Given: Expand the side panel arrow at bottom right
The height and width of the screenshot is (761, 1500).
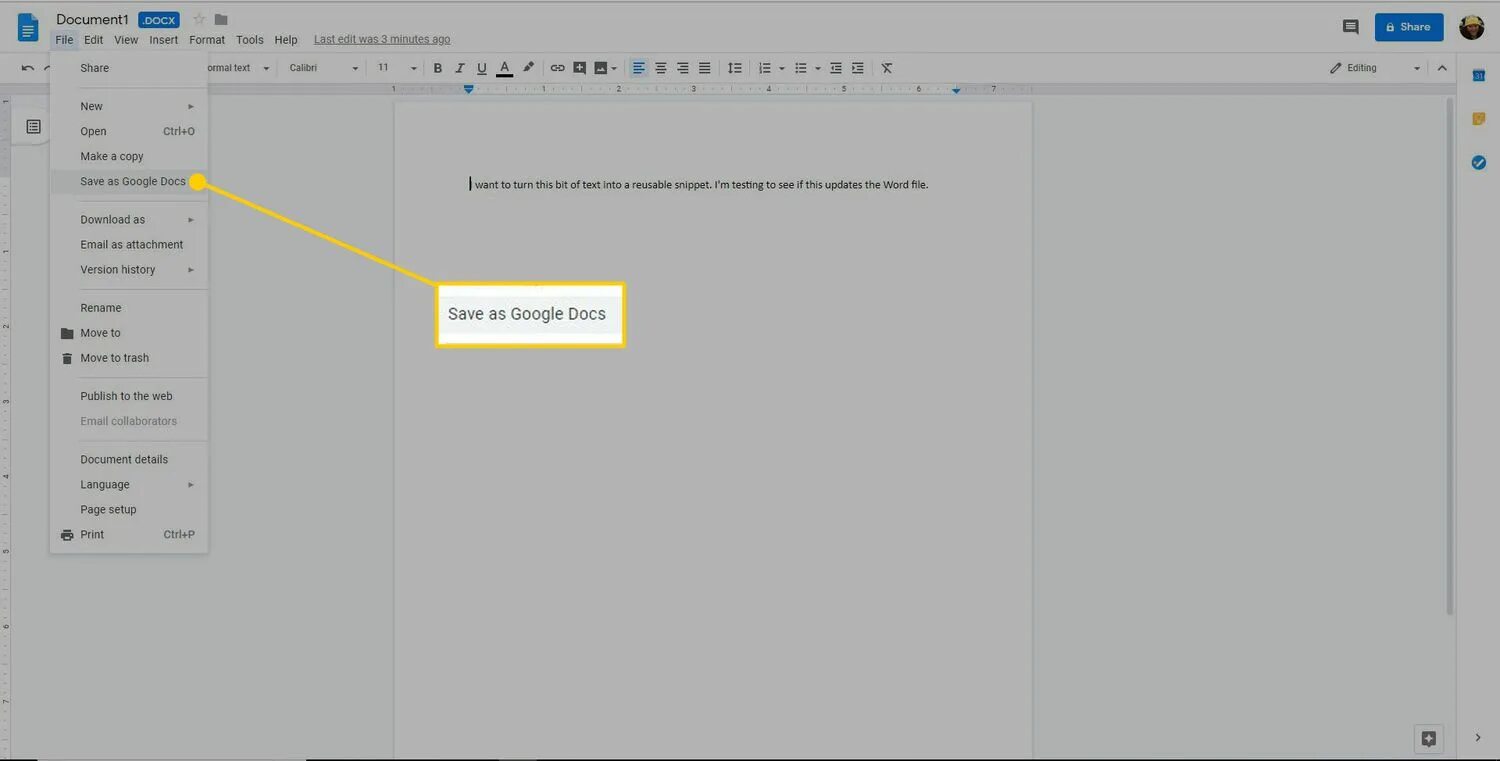Looking at the screenshot, I should pyautogui.click(x=1479, y=738).
